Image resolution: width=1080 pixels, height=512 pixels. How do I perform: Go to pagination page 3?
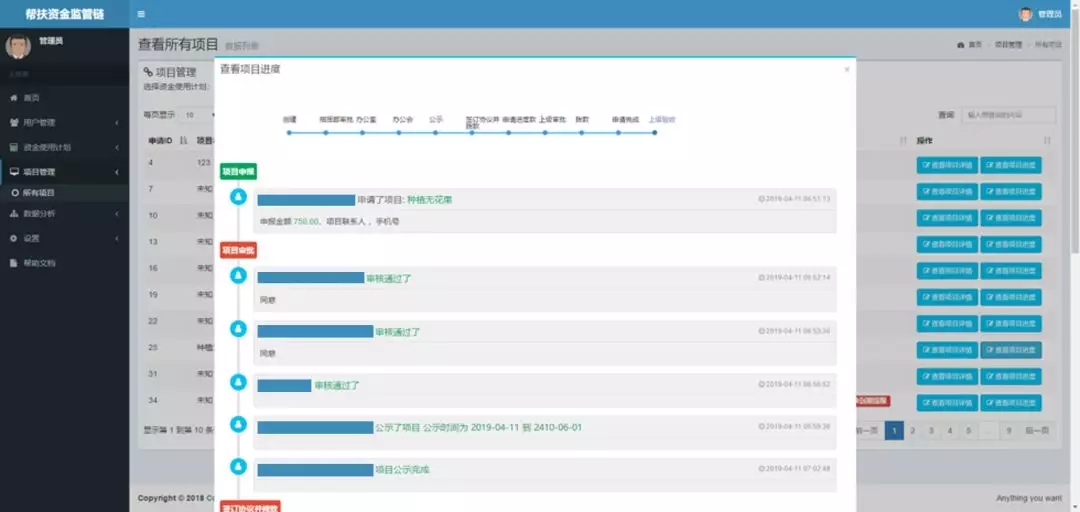pos(931,430)
